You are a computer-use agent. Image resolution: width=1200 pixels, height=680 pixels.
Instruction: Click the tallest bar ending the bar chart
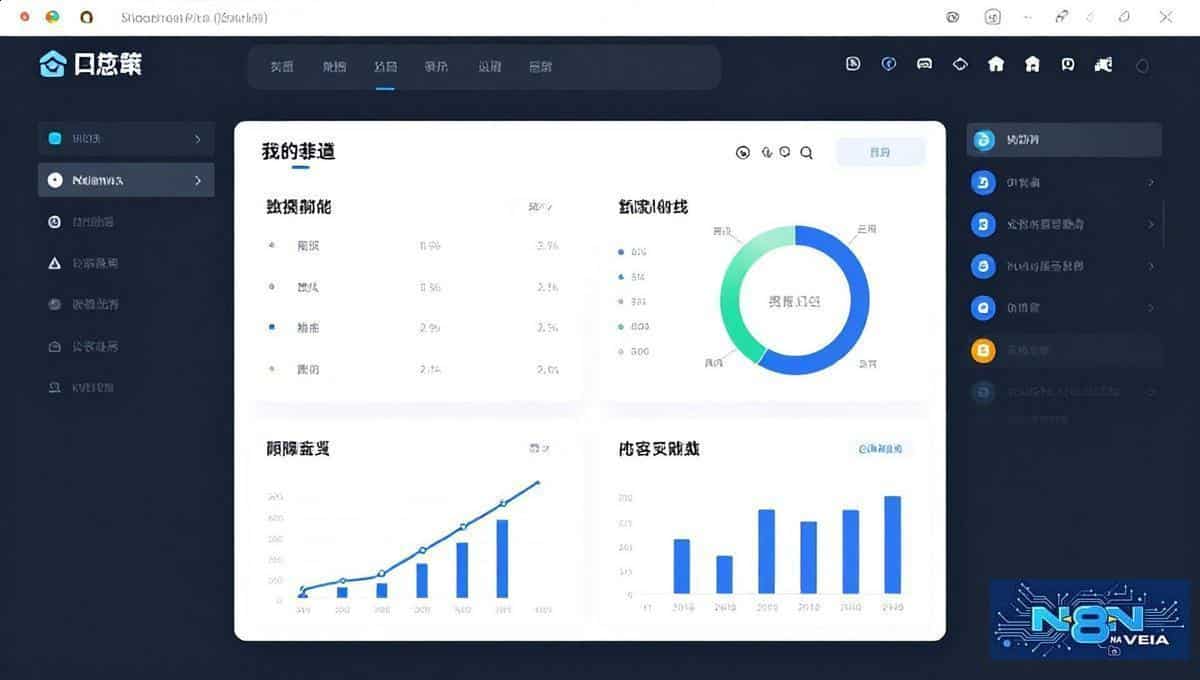[x=893, y=545]
